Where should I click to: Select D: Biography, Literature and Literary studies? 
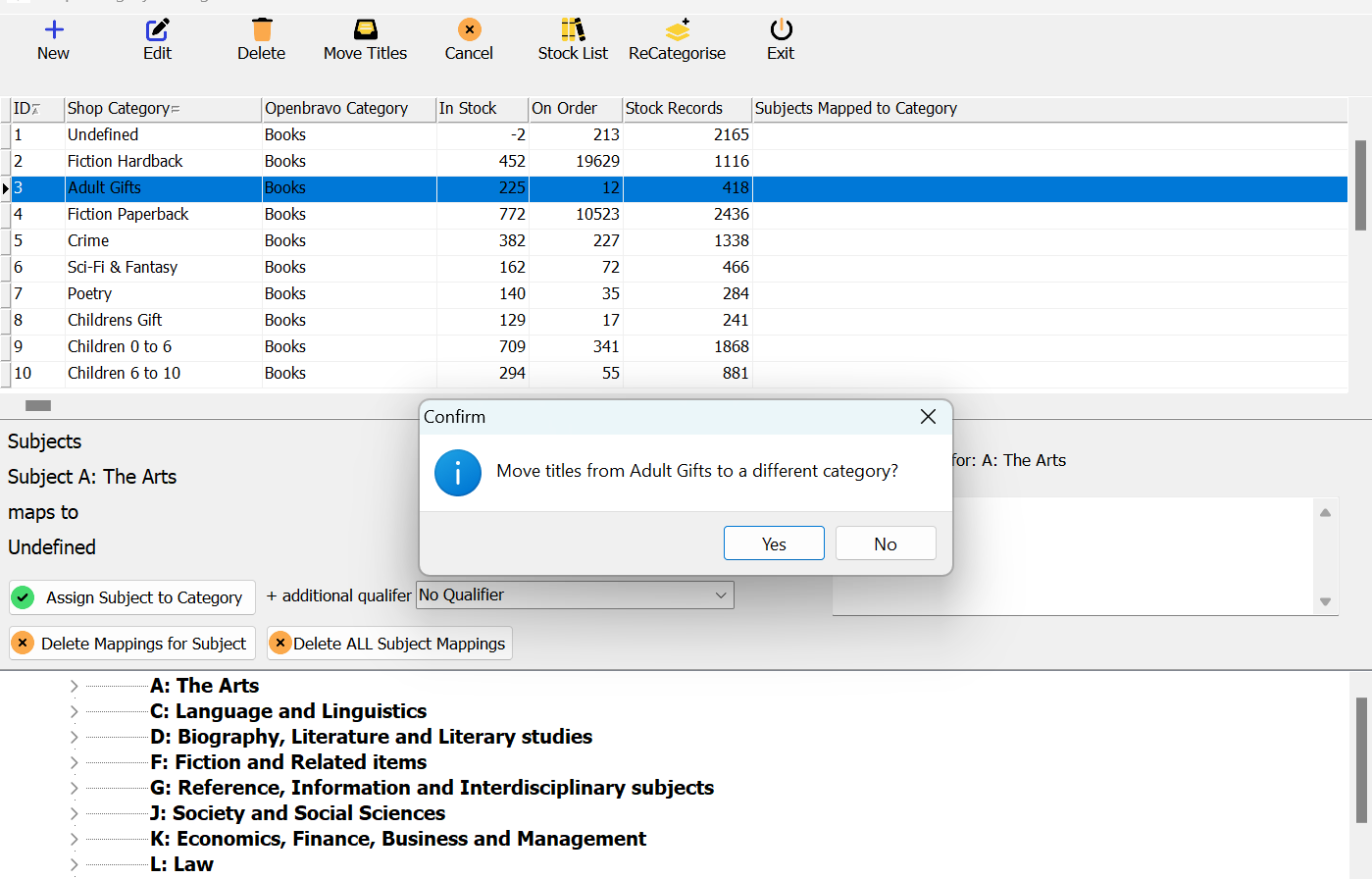click(x=371, y=737)
